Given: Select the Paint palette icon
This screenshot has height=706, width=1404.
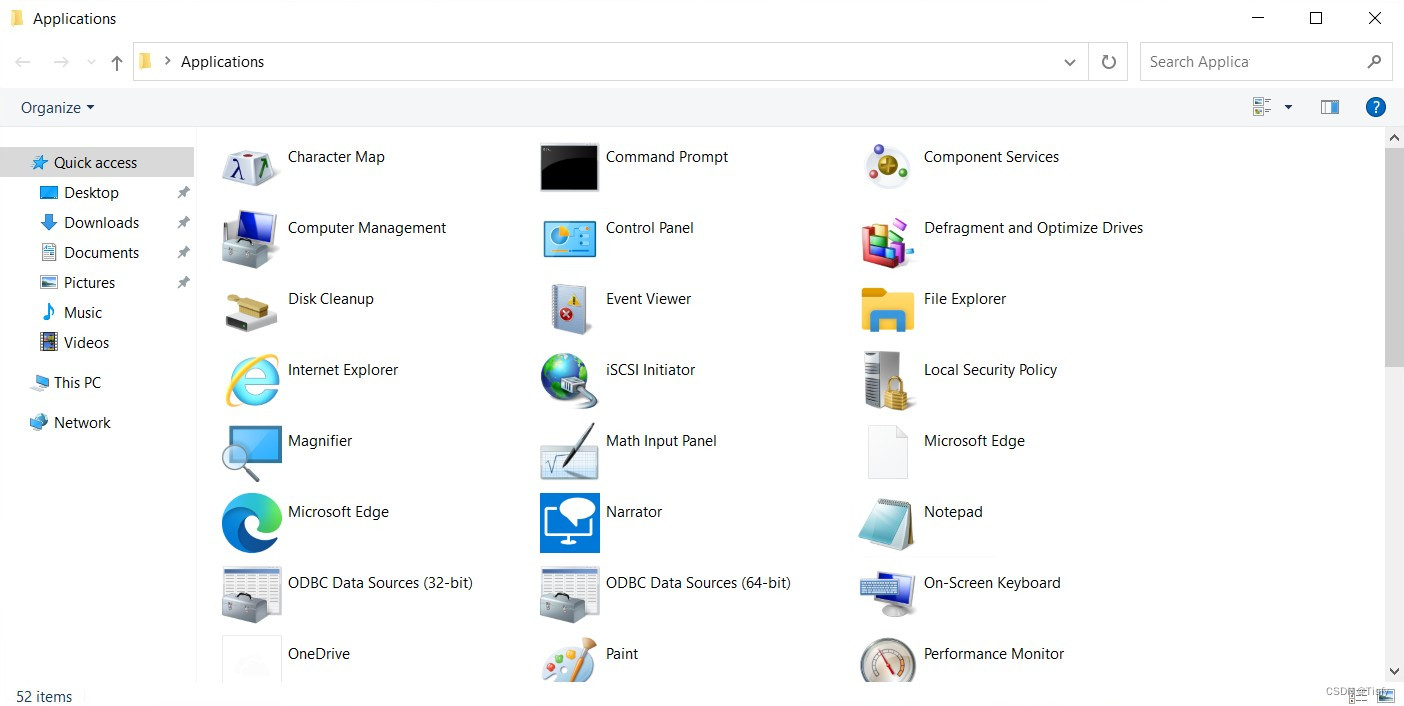Looking at the screenshot, I should pyautogui.click(x=569, y=661).
